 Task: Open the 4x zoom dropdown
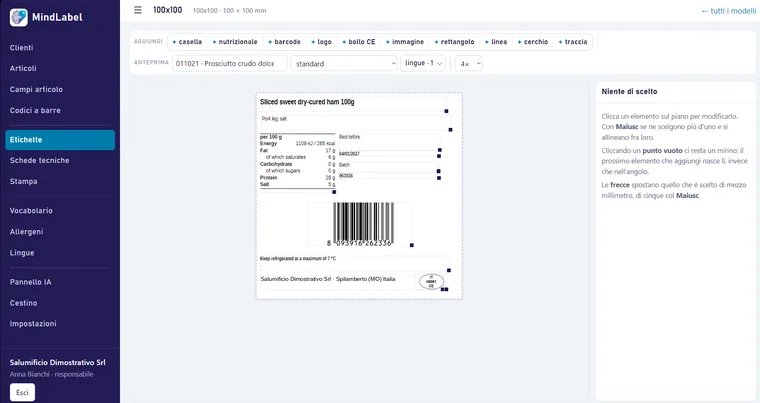pyautogui.click(x=468, y=64)
